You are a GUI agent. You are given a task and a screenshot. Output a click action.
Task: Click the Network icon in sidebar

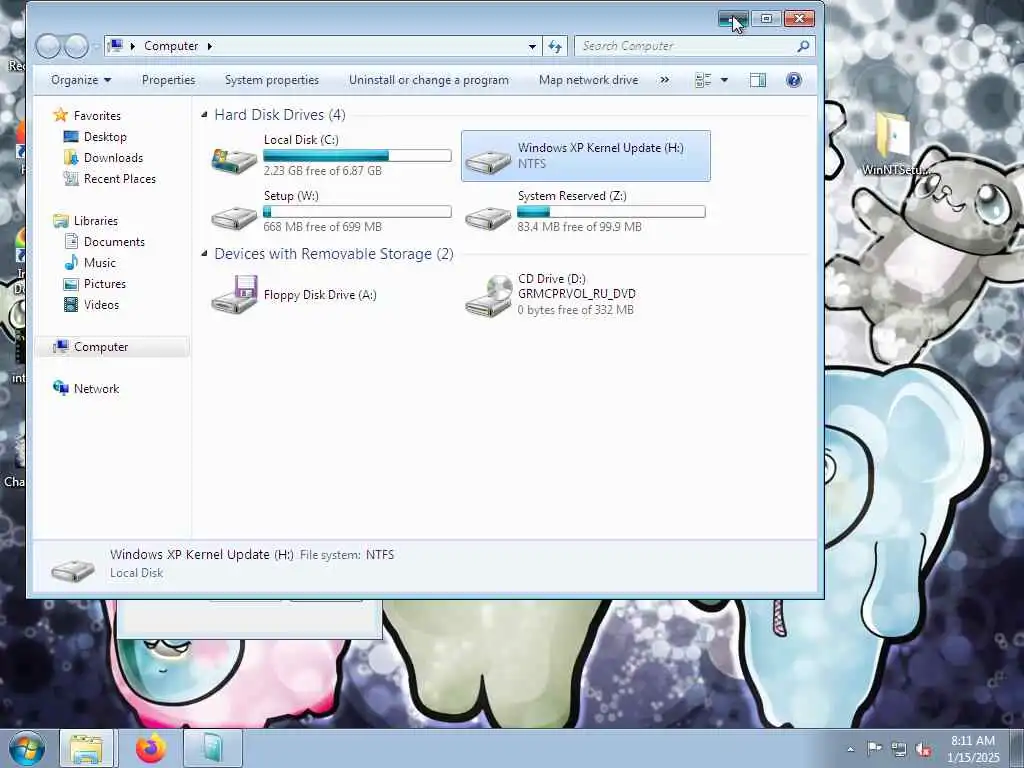pos(60,388)
